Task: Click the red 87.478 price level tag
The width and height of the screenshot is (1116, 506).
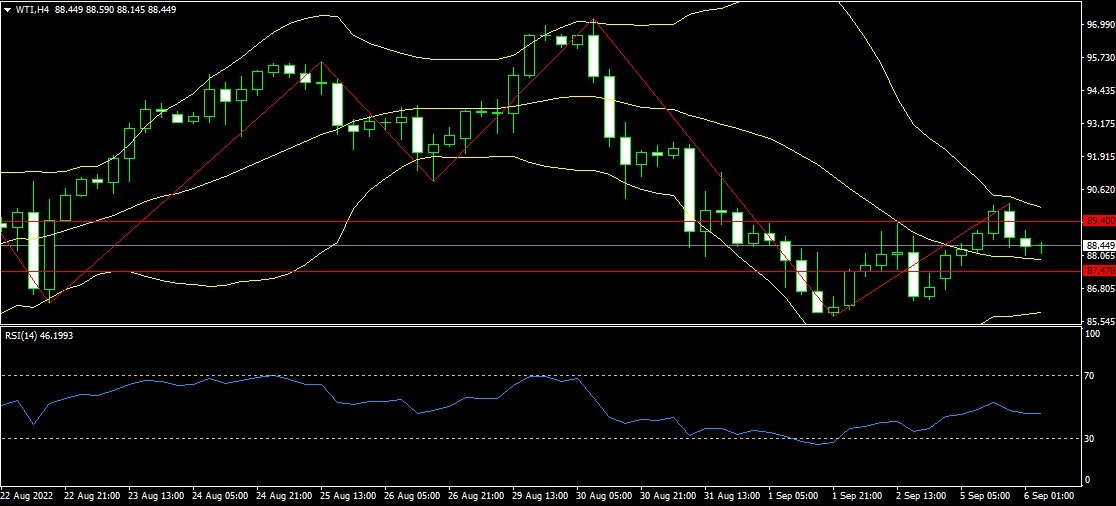Action: click(1099, 271)
